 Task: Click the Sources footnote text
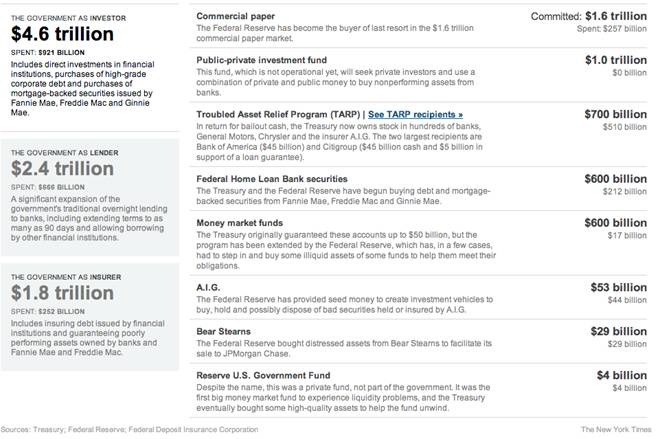point(129,429)
